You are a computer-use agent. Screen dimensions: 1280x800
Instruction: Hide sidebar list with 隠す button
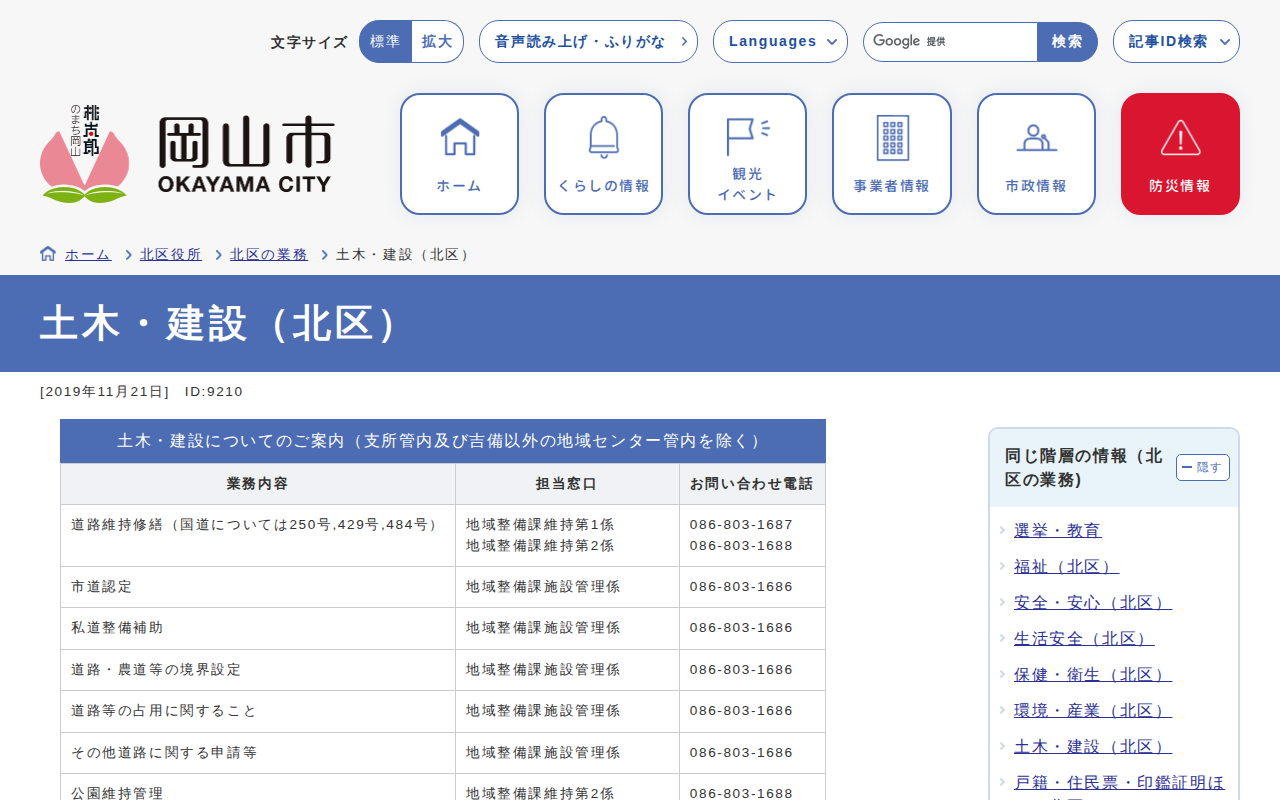(x=1202, y=467)
